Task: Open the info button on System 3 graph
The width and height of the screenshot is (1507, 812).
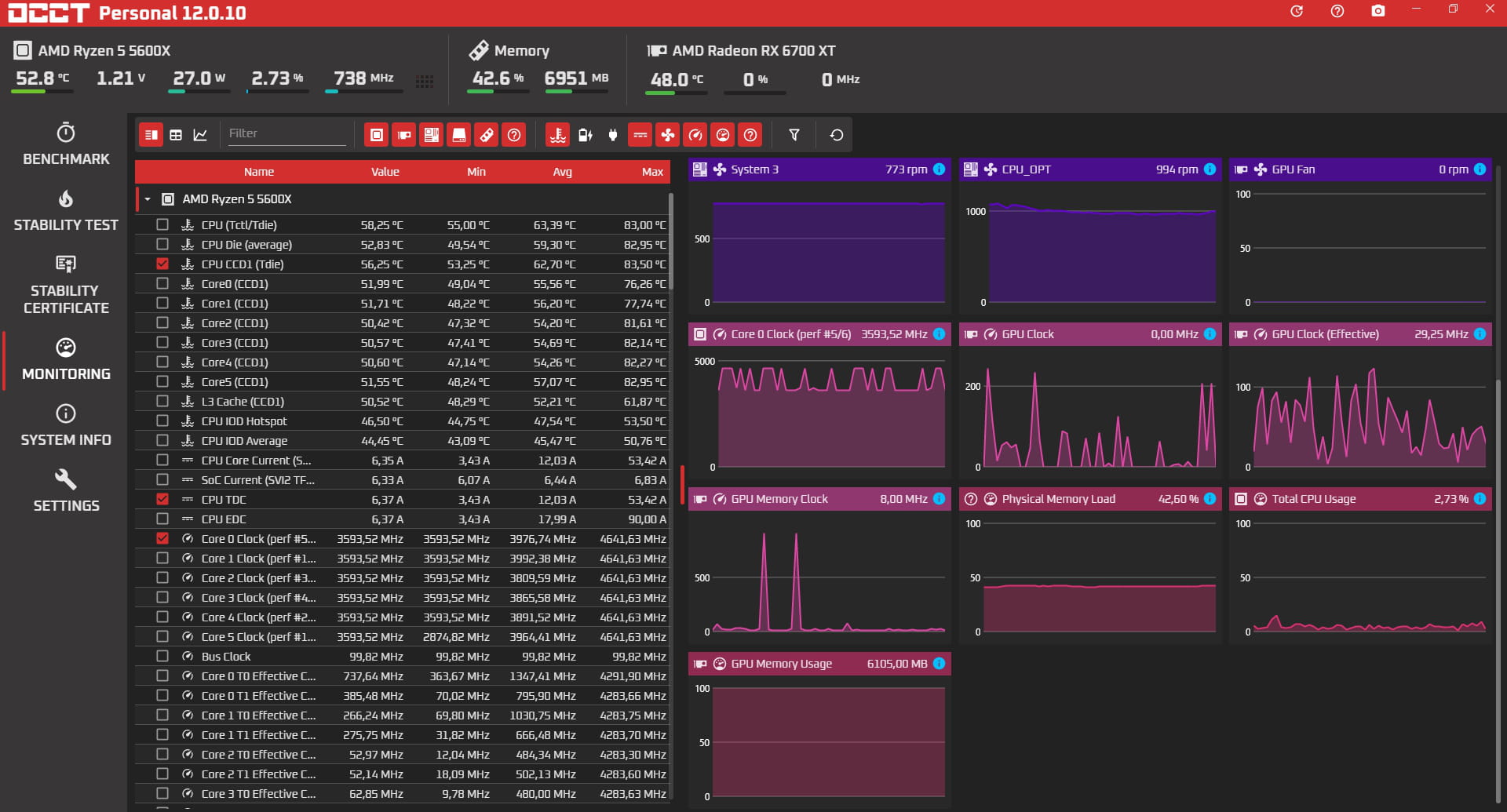Action: click(x=939, y=169)
